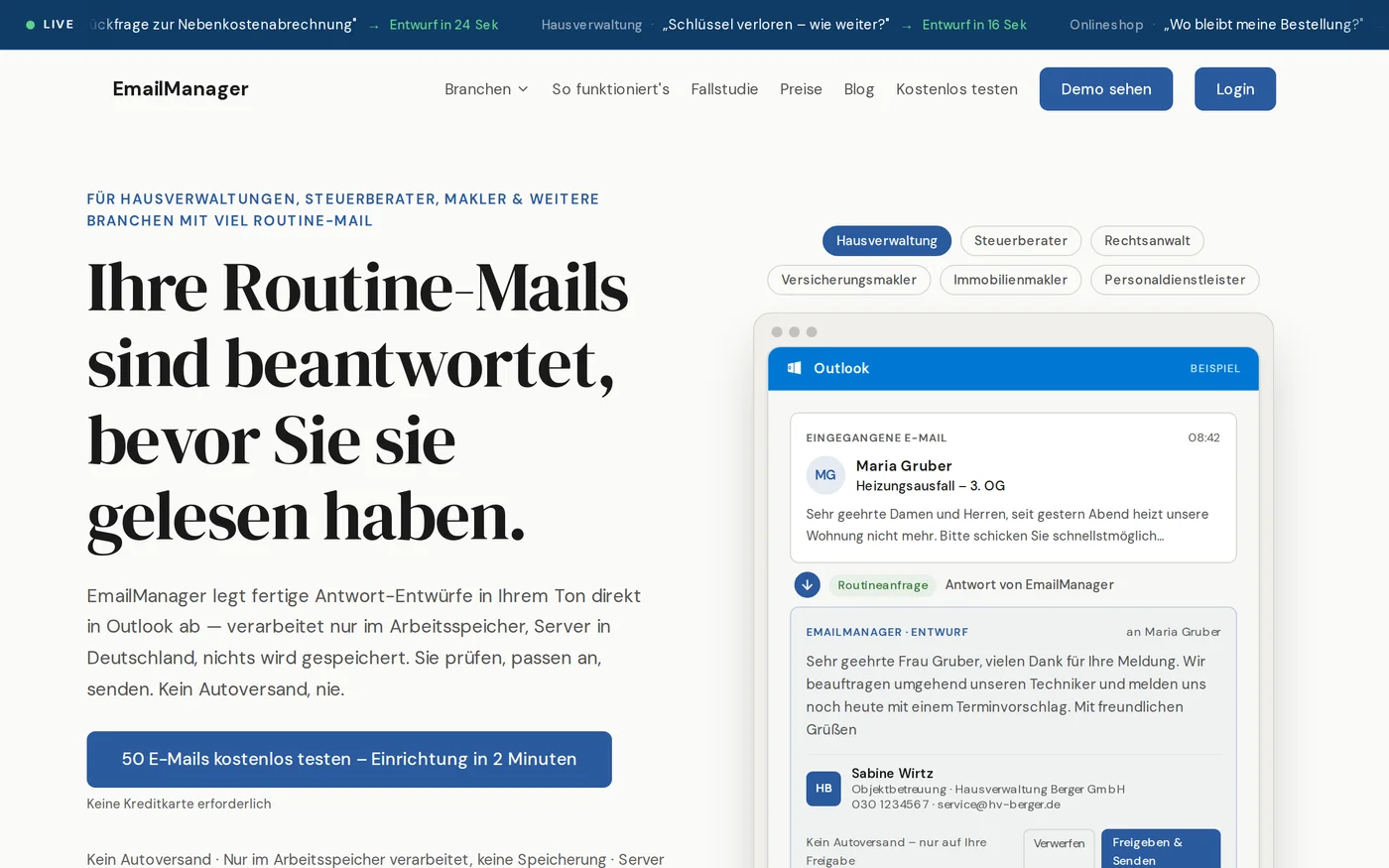Open the Preise nav link
1389x868 pixels.
[x=801, y=89]
